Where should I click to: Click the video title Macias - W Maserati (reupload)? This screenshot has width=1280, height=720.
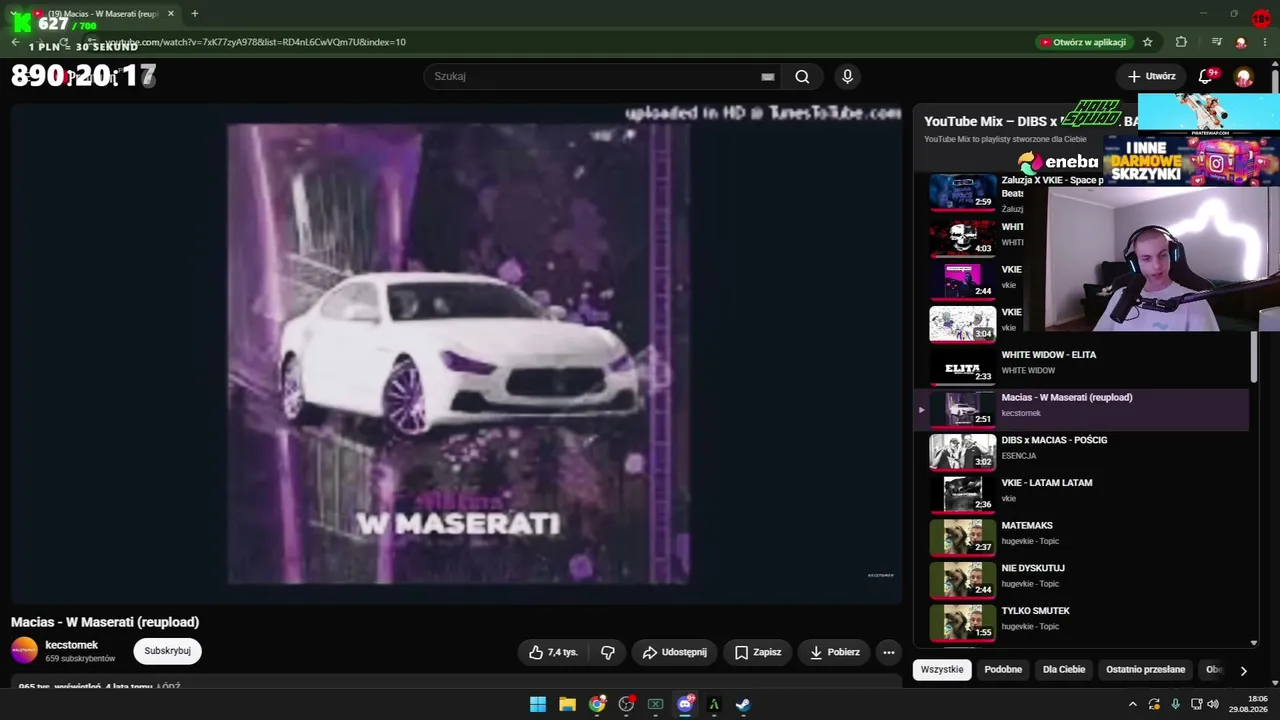[x=105, y=622]
